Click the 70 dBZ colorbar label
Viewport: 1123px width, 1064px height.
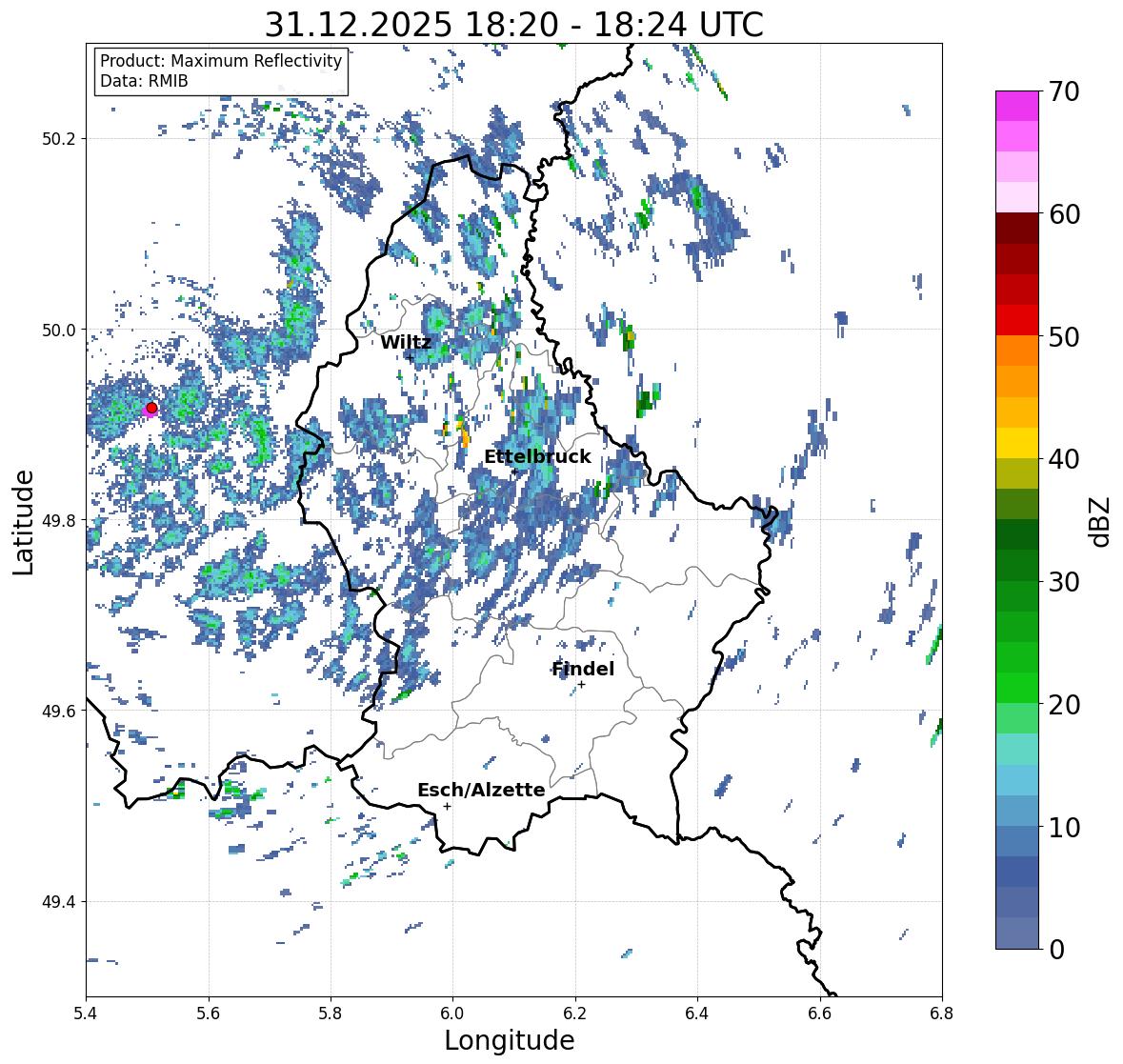[1063, 91]
